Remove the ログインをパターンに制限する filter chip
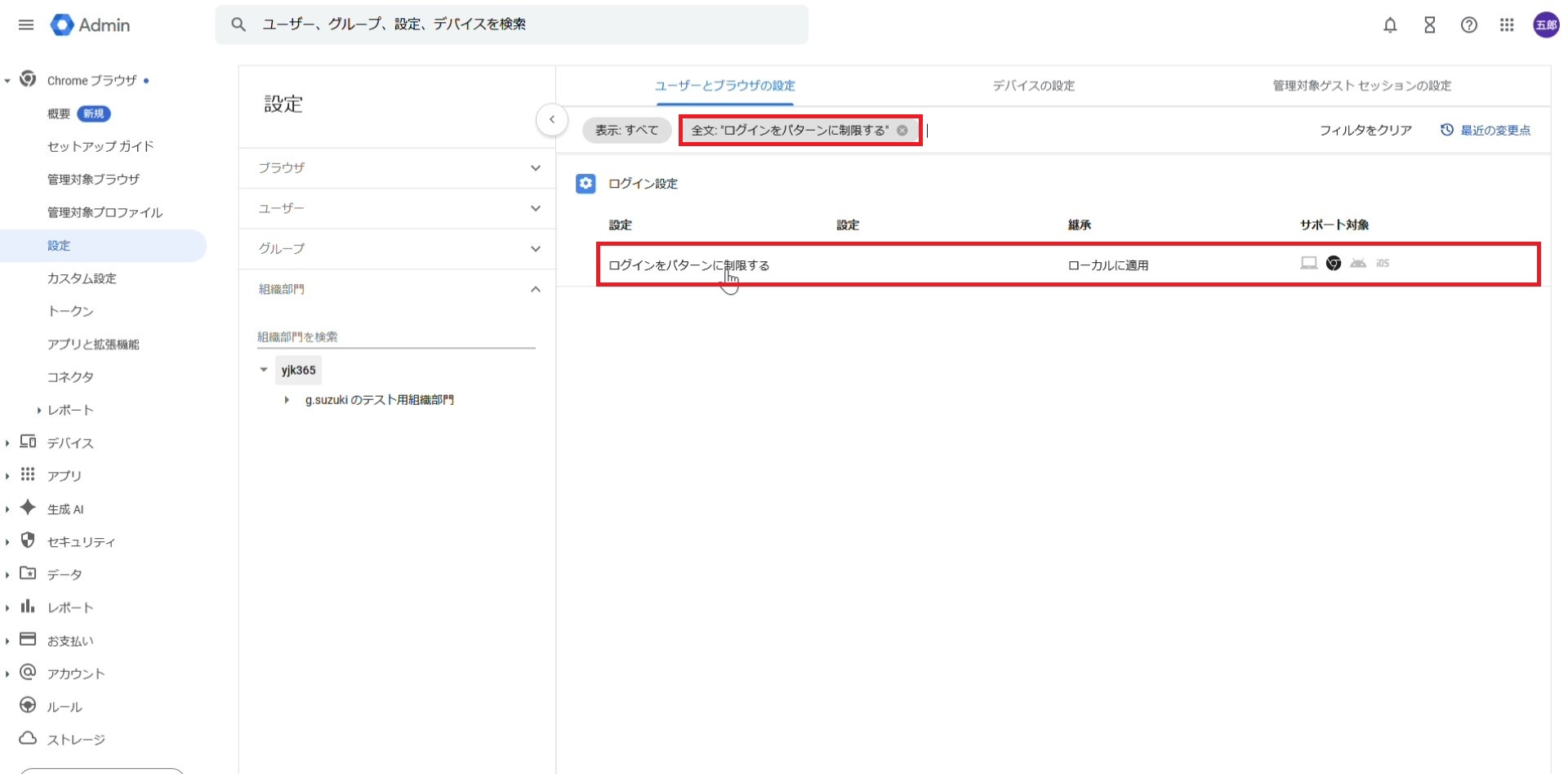Image resolution: width=1568 pixels, height=774 pixels. pos(902,131)
